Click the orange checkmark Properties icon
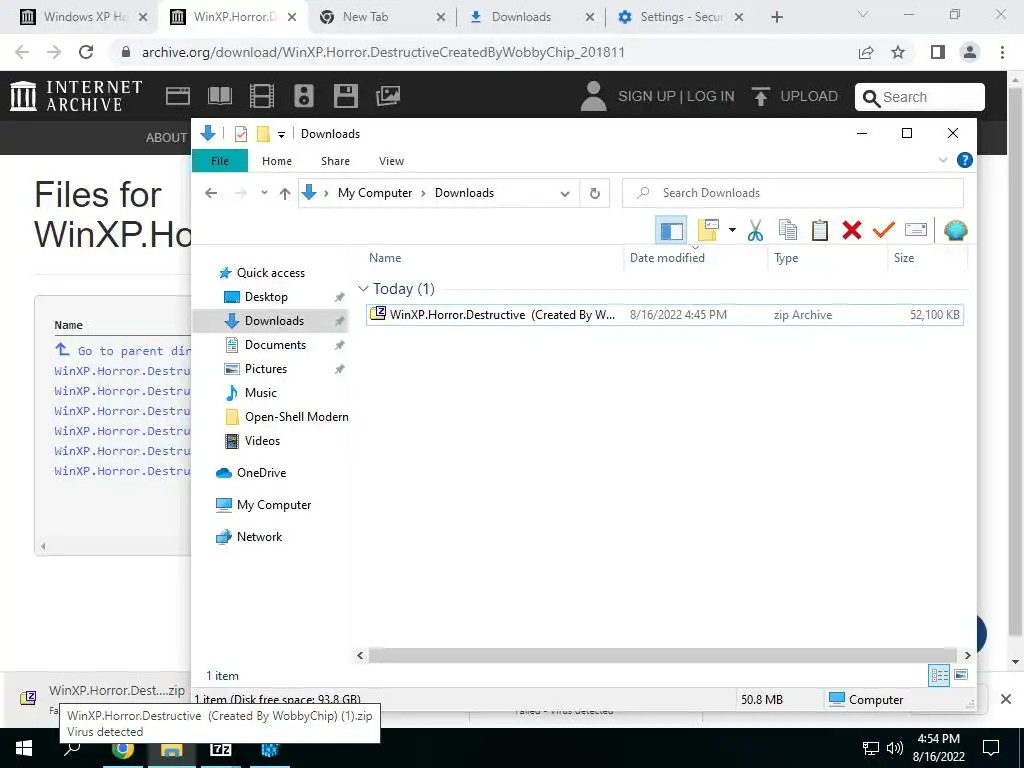 click(884, 230)
